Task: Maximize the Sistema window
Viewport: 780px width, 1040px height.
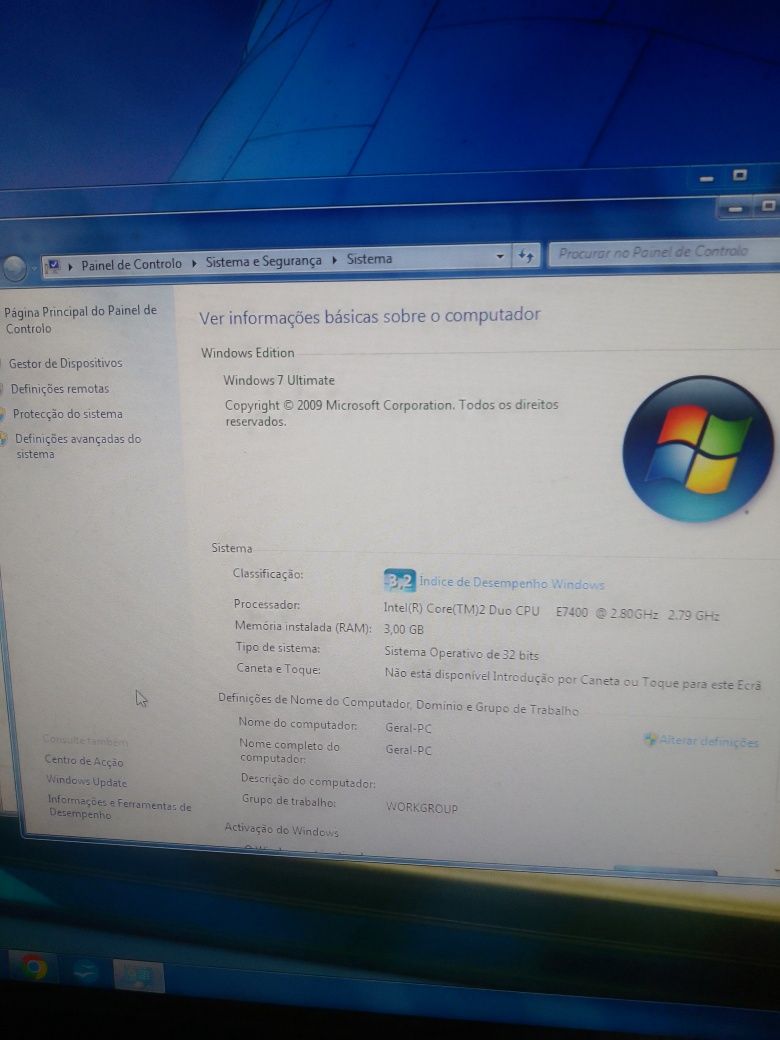Action: 768,206
